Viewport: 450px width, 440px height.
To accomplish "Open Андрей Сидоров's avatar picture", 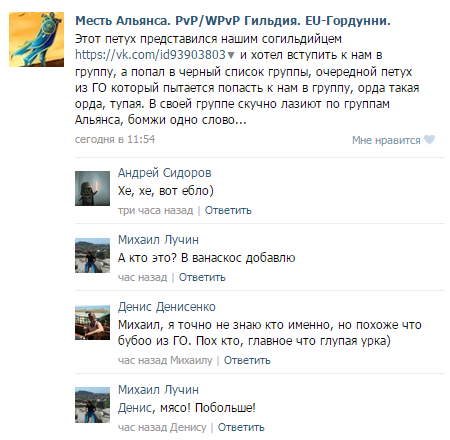I will tap(92, 188).
